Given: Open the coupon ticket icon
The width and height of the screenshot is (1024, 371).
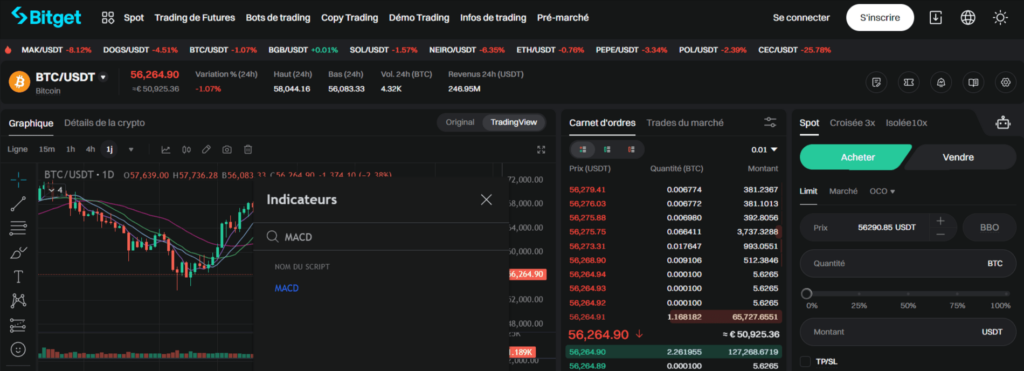Looking at the screenshot, I should pos(908,82).
